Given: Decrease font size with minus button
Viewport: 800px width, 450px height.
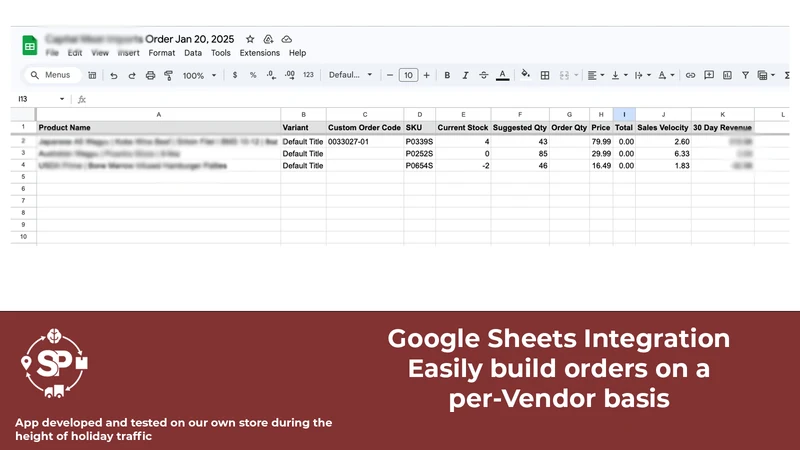Looking at the screenshot, I should [390, 75].
